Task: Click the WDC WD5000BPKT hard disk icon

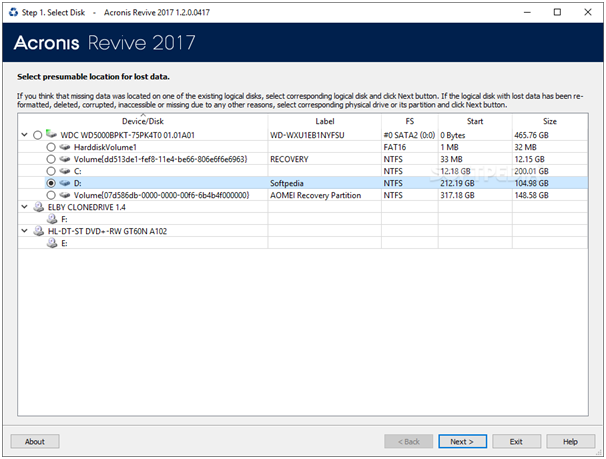Action: [x=51, y=134]
